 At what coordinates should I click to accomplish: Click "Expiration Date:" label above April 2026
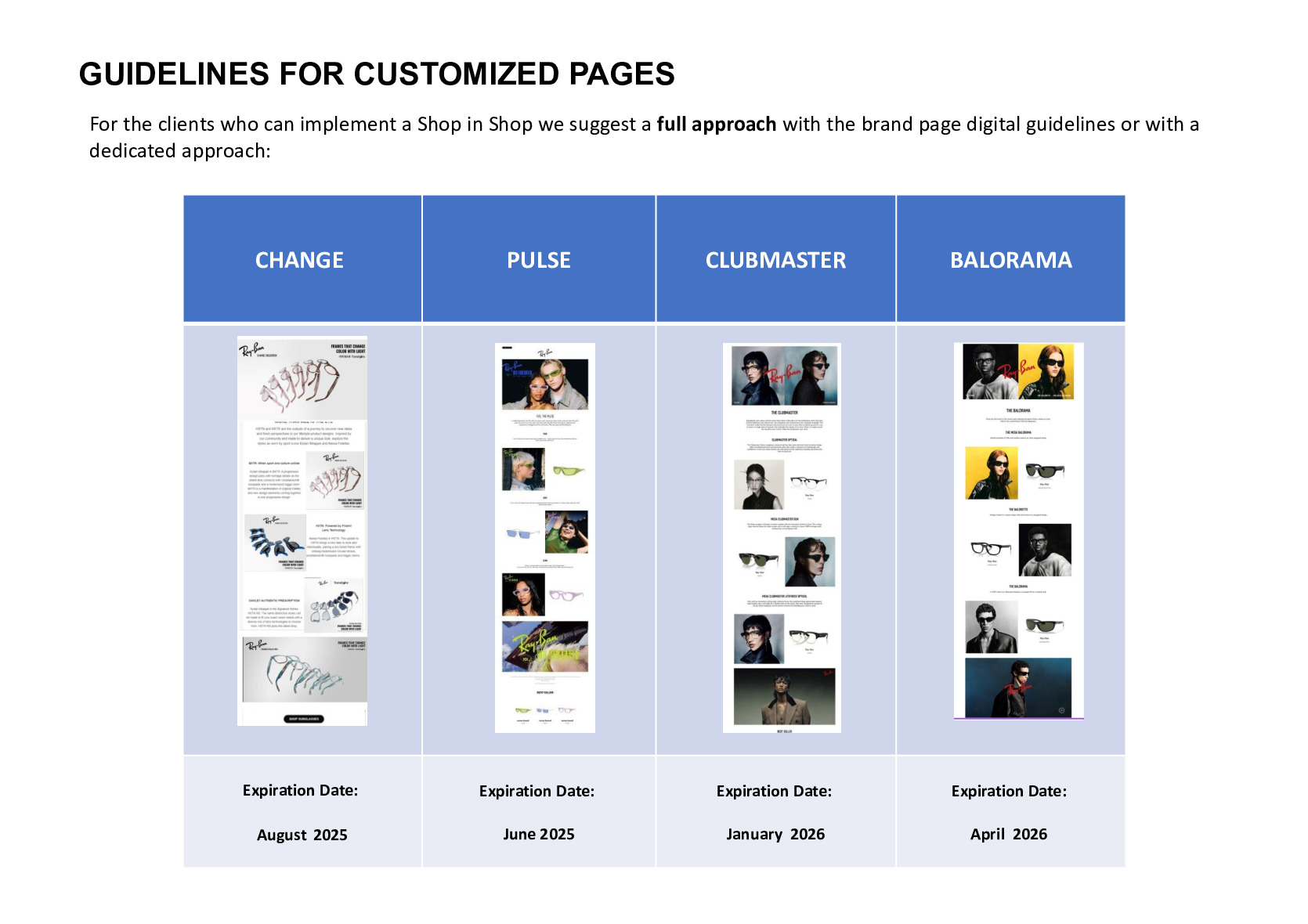tap(1009, 791)
